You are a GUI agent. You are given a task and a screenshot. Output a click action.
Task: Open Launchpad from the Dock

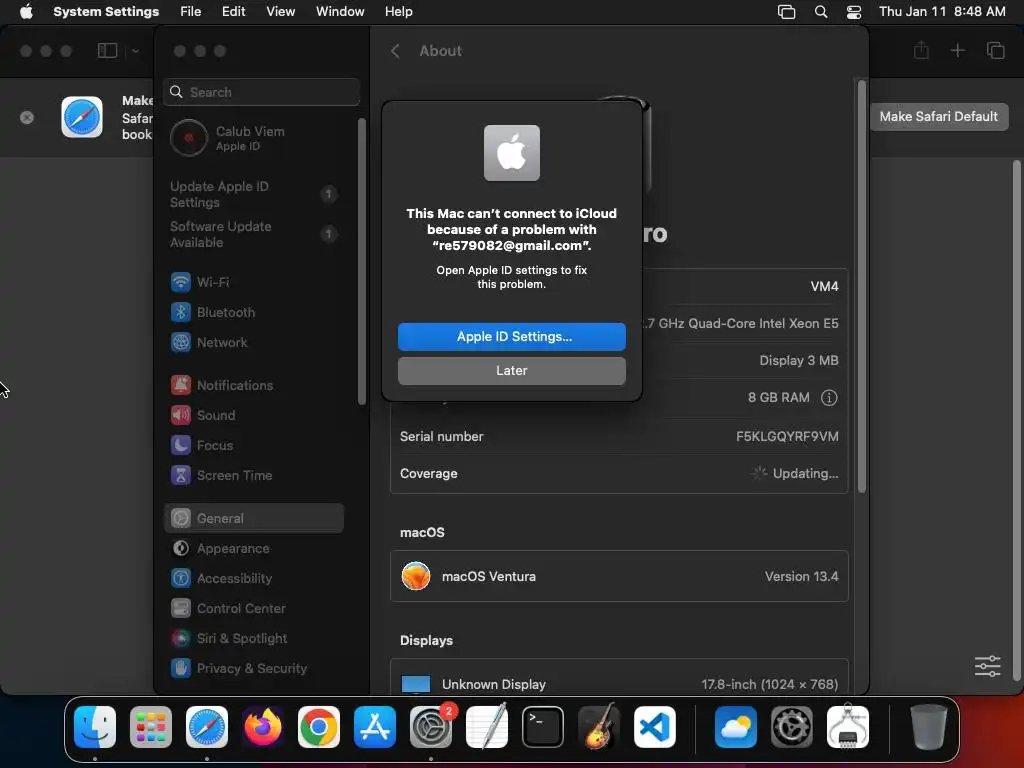coord(151,727)
